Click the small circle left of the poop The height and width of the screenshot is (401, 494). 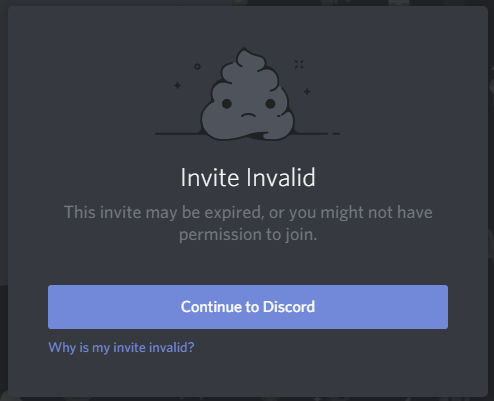pos(197,67)
